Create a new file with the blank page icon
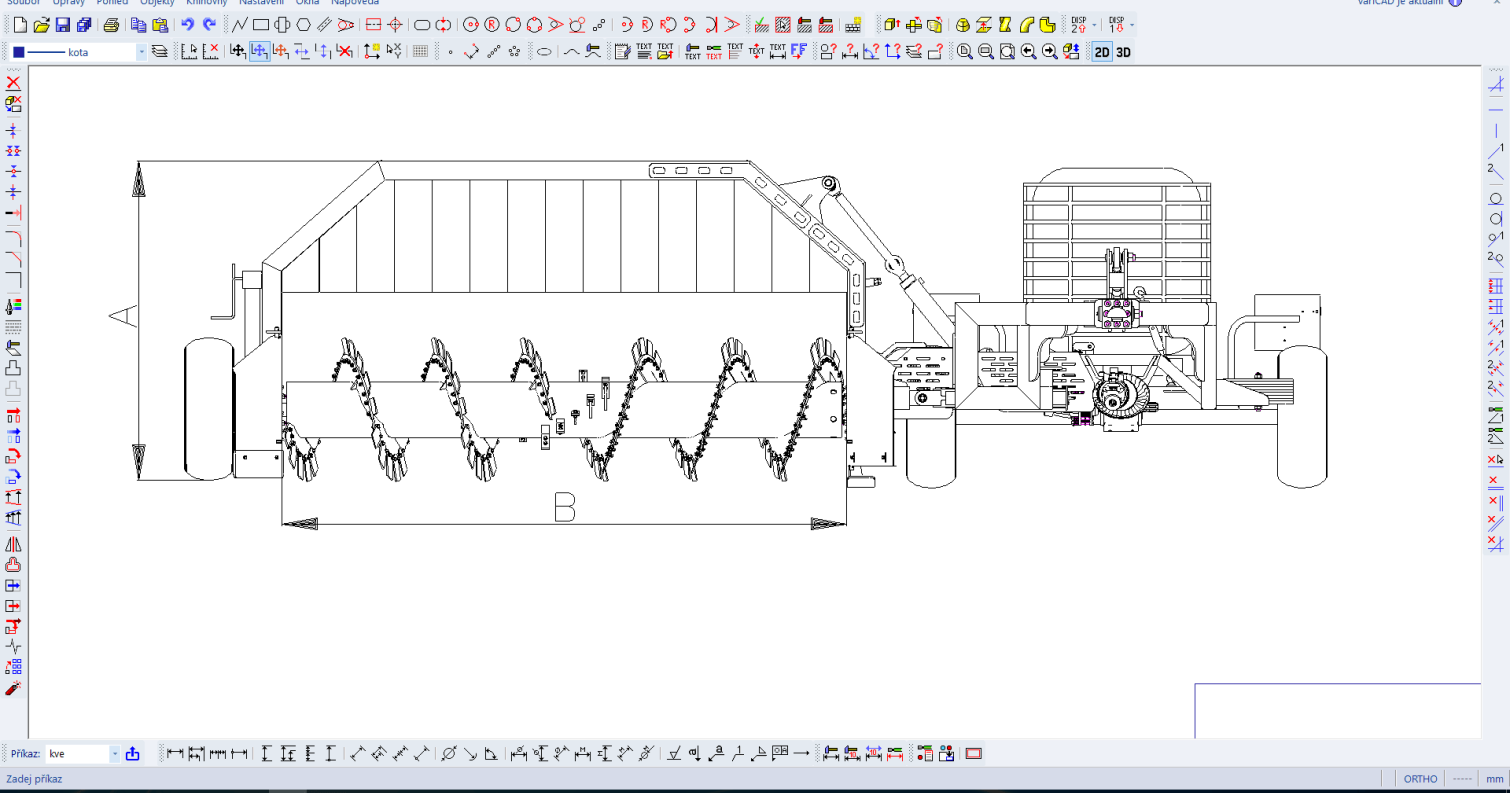The width and height of the screenshot is (1510, 793). coord(19,24)
